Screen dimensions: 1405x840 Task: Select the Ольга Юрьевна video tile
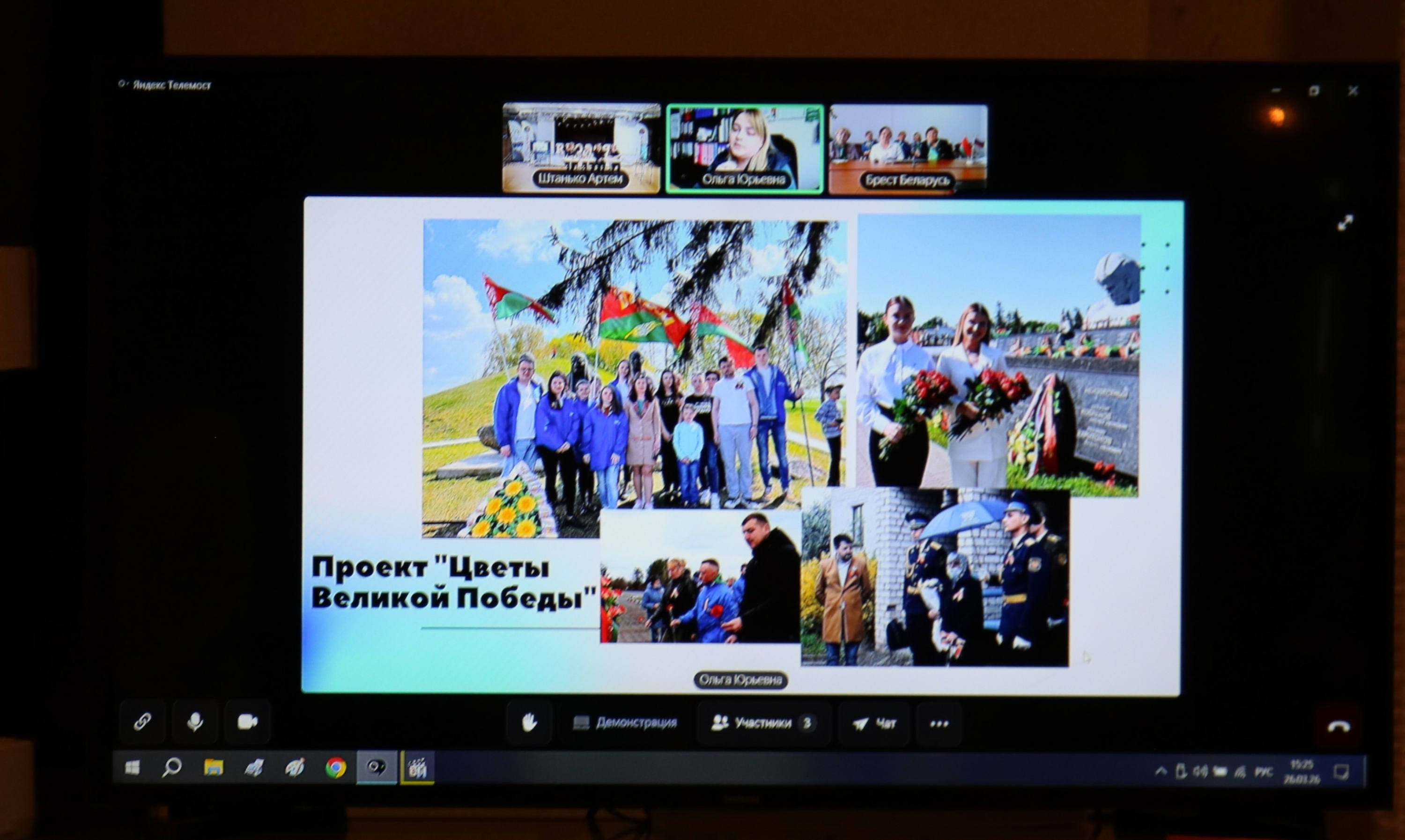(745, 149)
